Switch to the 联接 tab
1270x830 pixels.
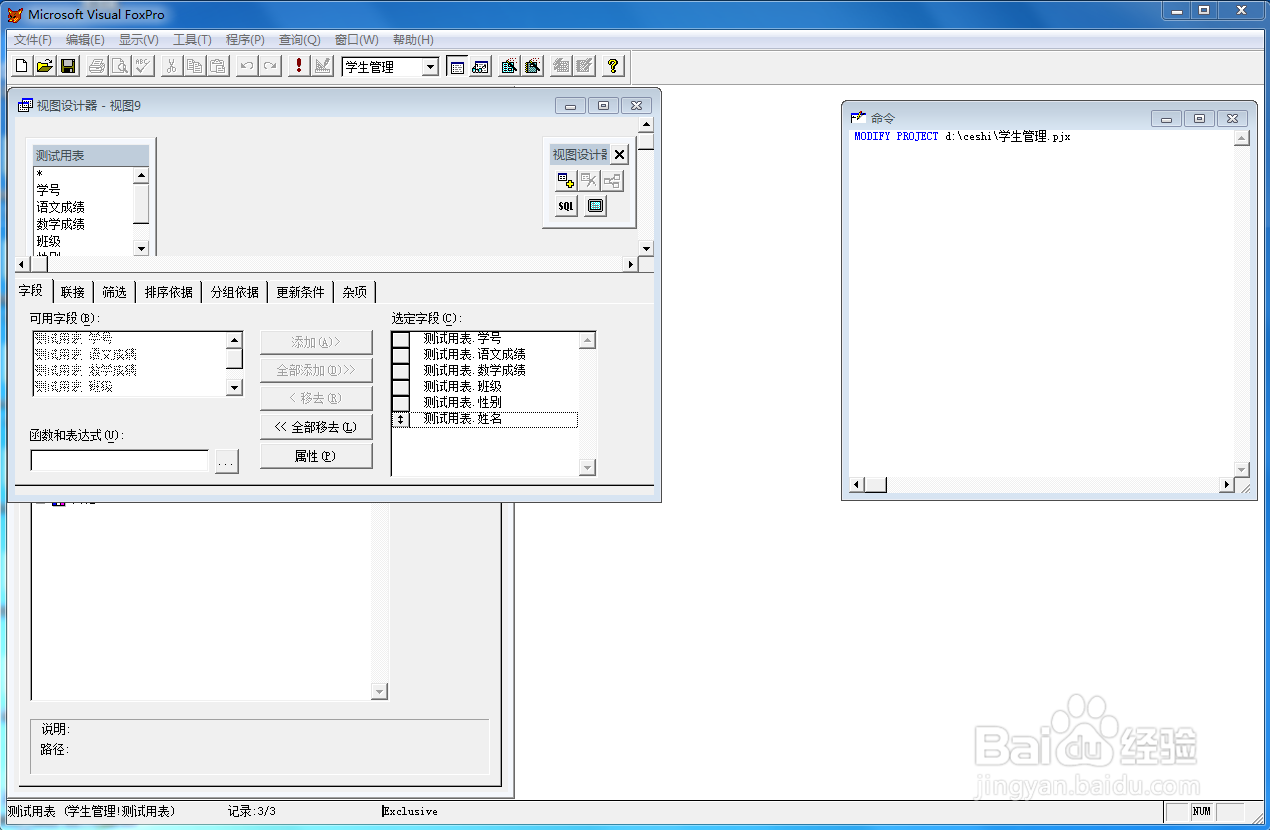coord(73,292)
